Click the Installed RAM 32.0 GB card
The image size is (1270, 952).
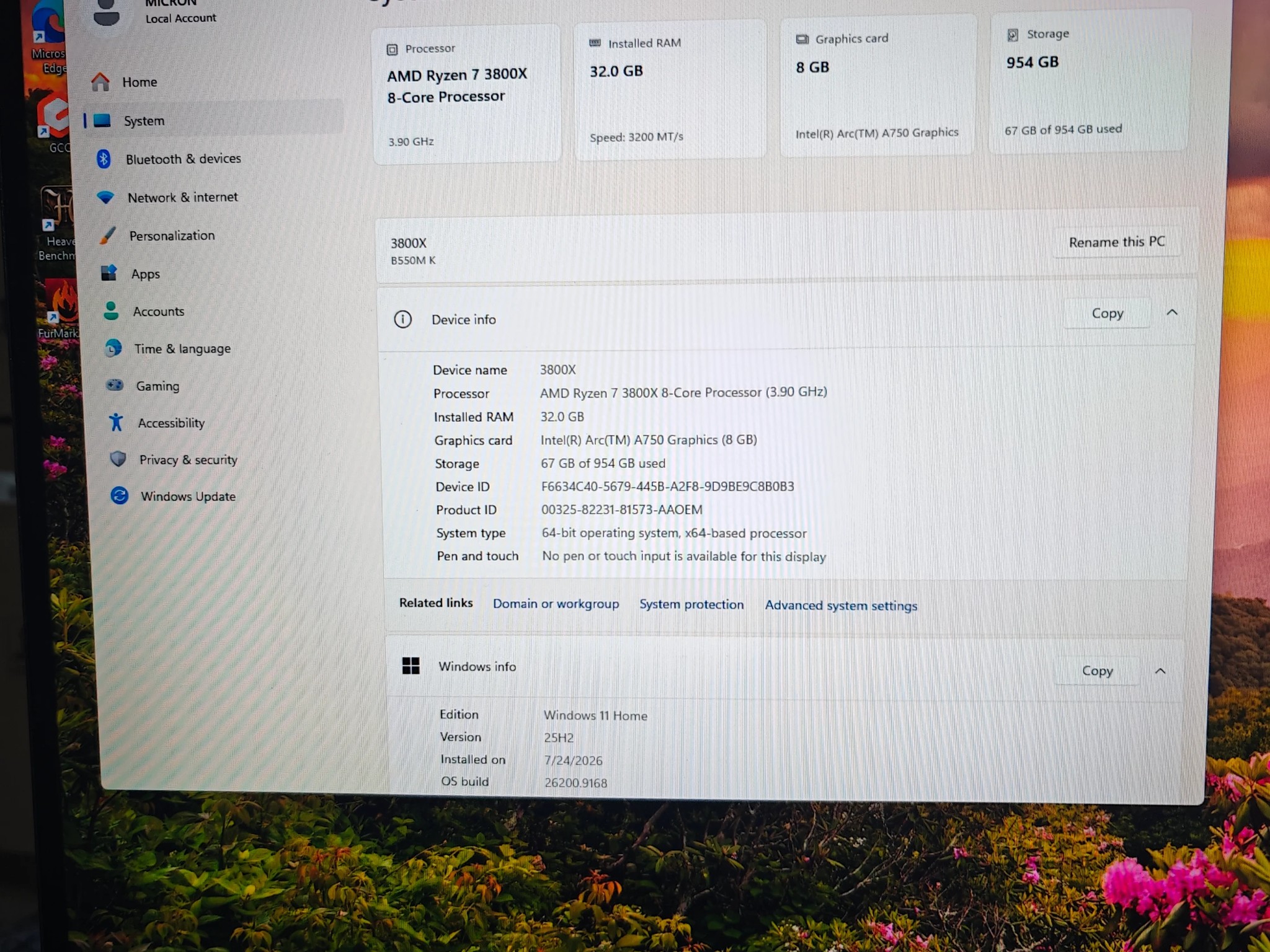(x=670, y=89)
